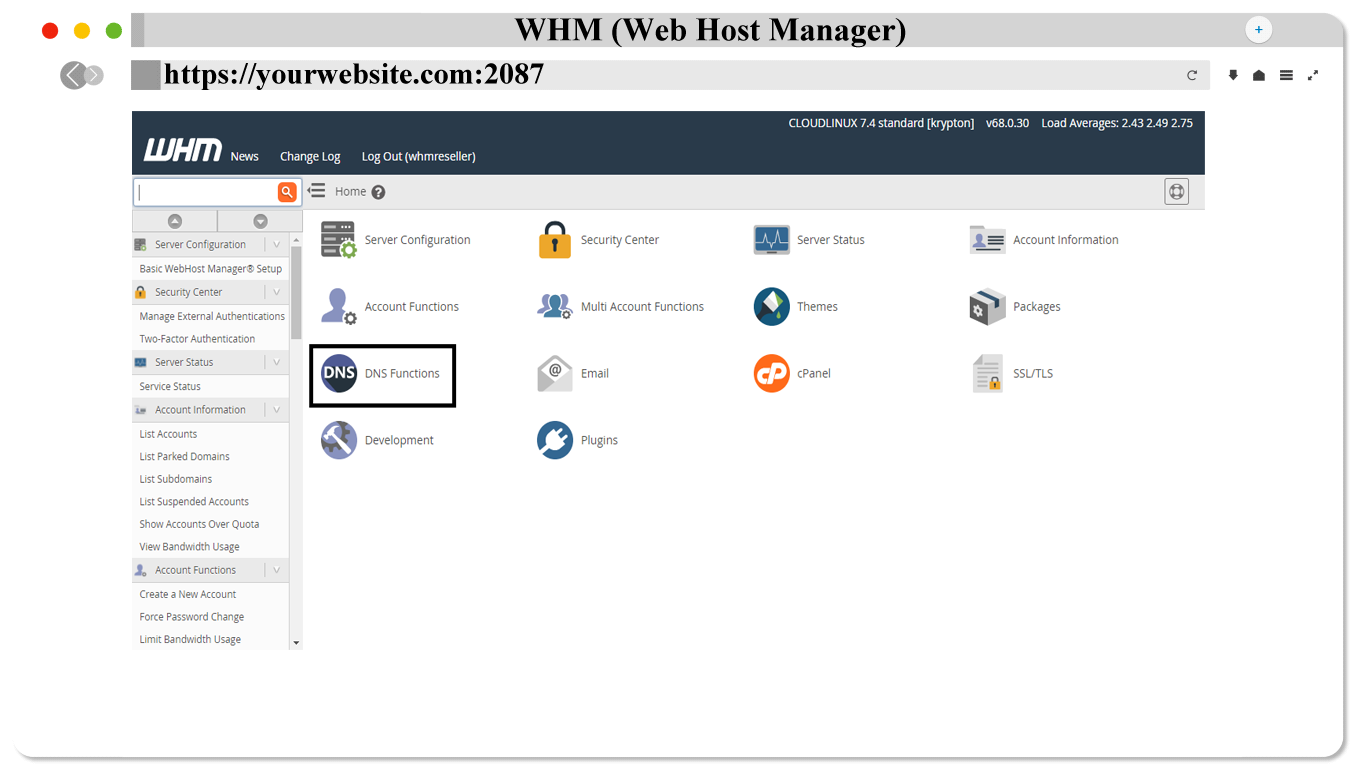Open the Themes icon
Viewport: 1362px width, 769px height.
tap(771, 307)
